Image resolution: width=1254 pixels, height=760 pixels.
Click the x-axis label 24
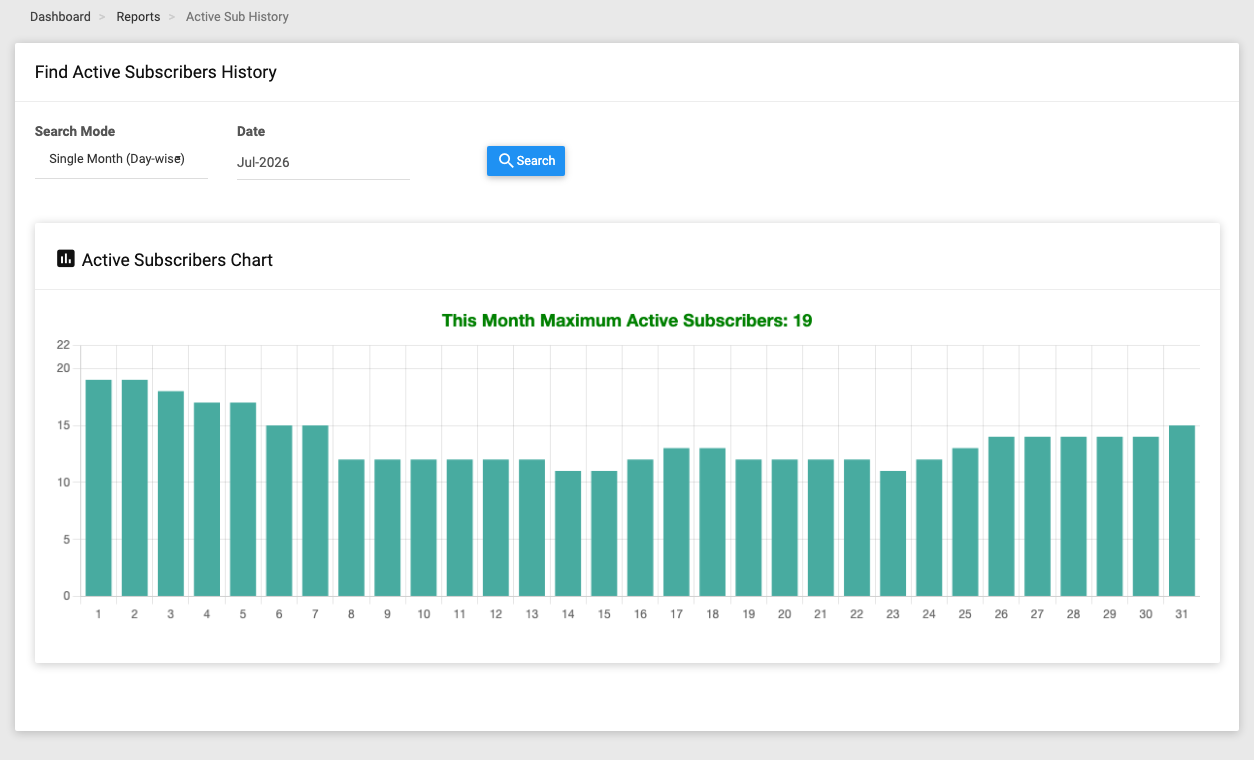[929, 614]
